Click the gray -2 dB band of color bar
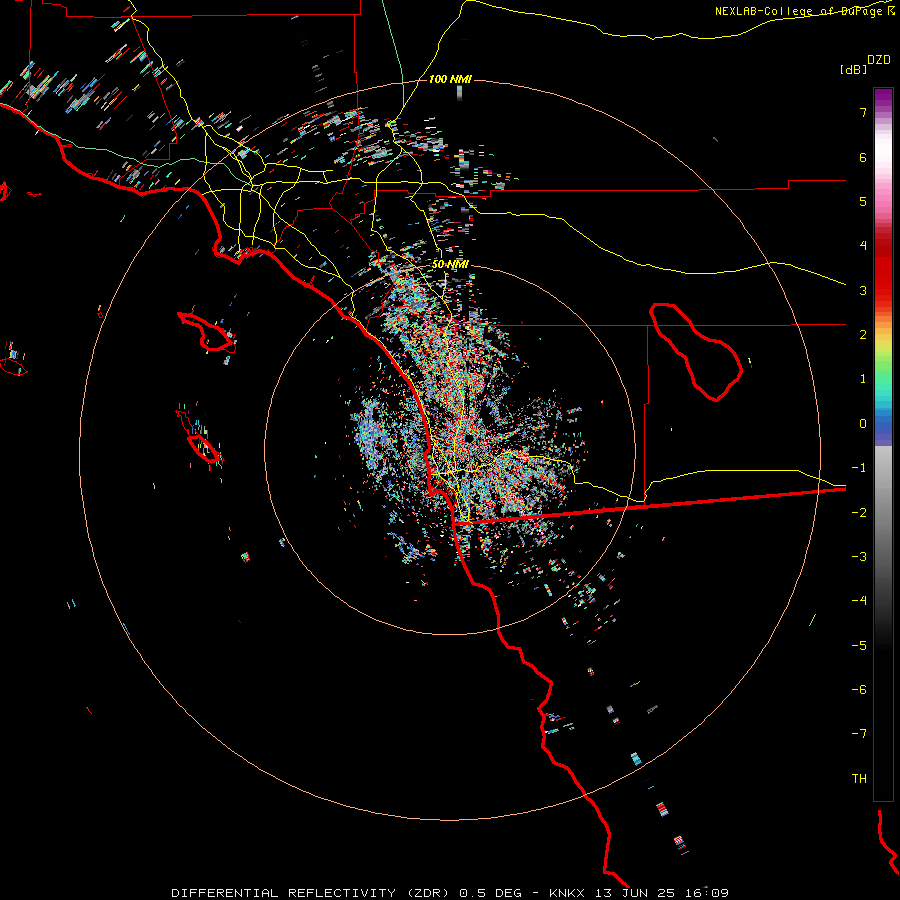The image size is (900, 900). tap(883, 512)
